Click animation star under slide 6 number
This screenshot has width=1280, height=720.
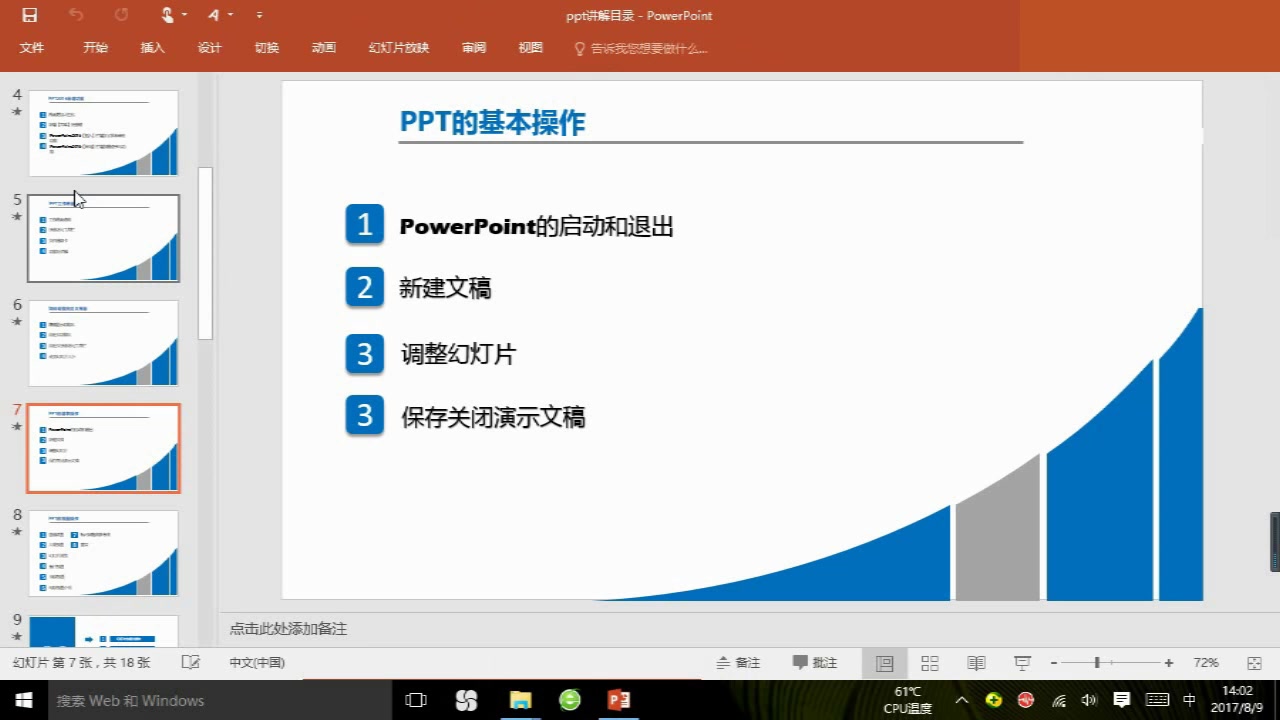pos(17,321)
